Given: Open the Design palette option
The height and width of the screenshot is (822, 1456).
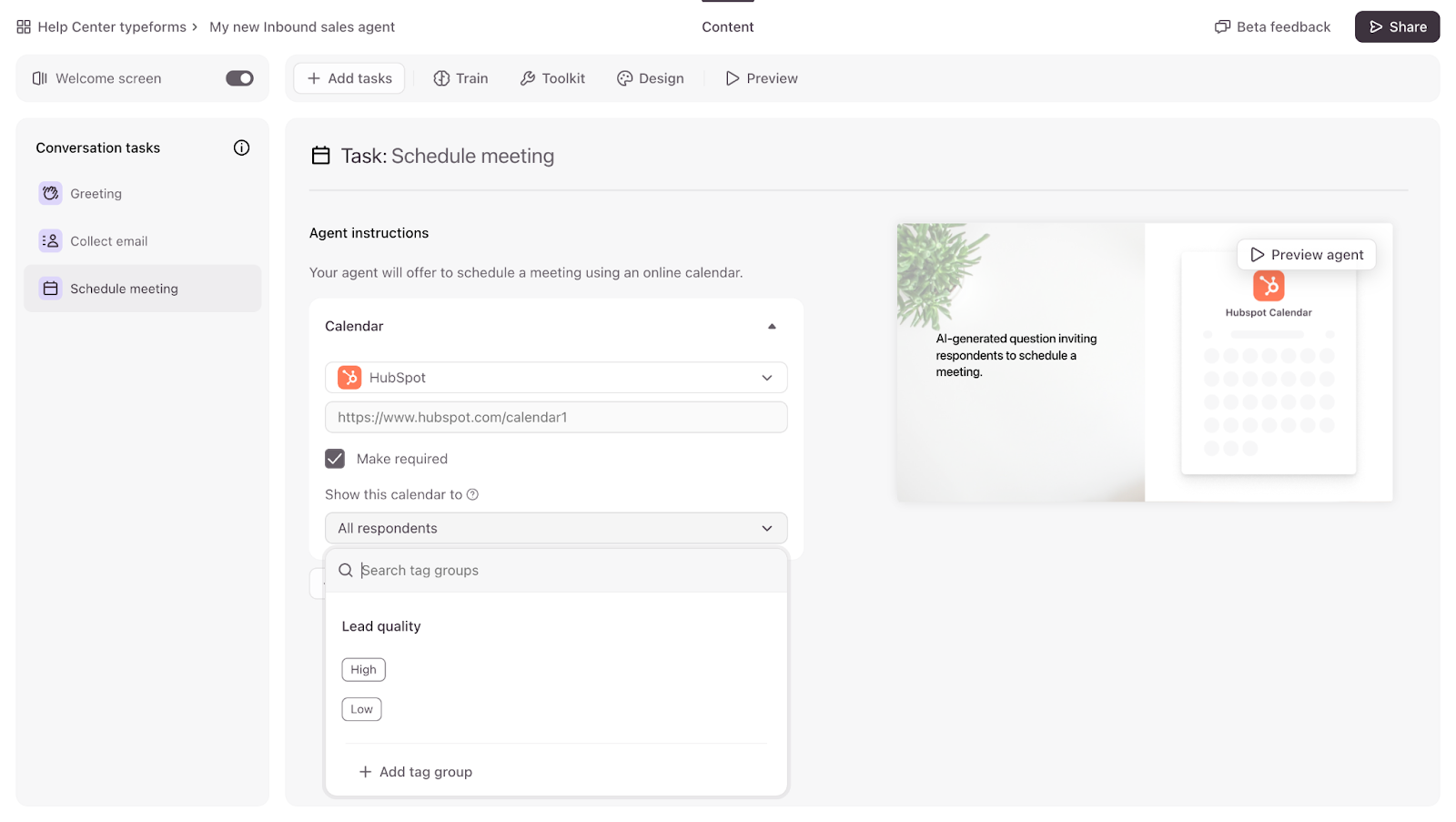Looking at the screenshot, I should click(650, 78).
